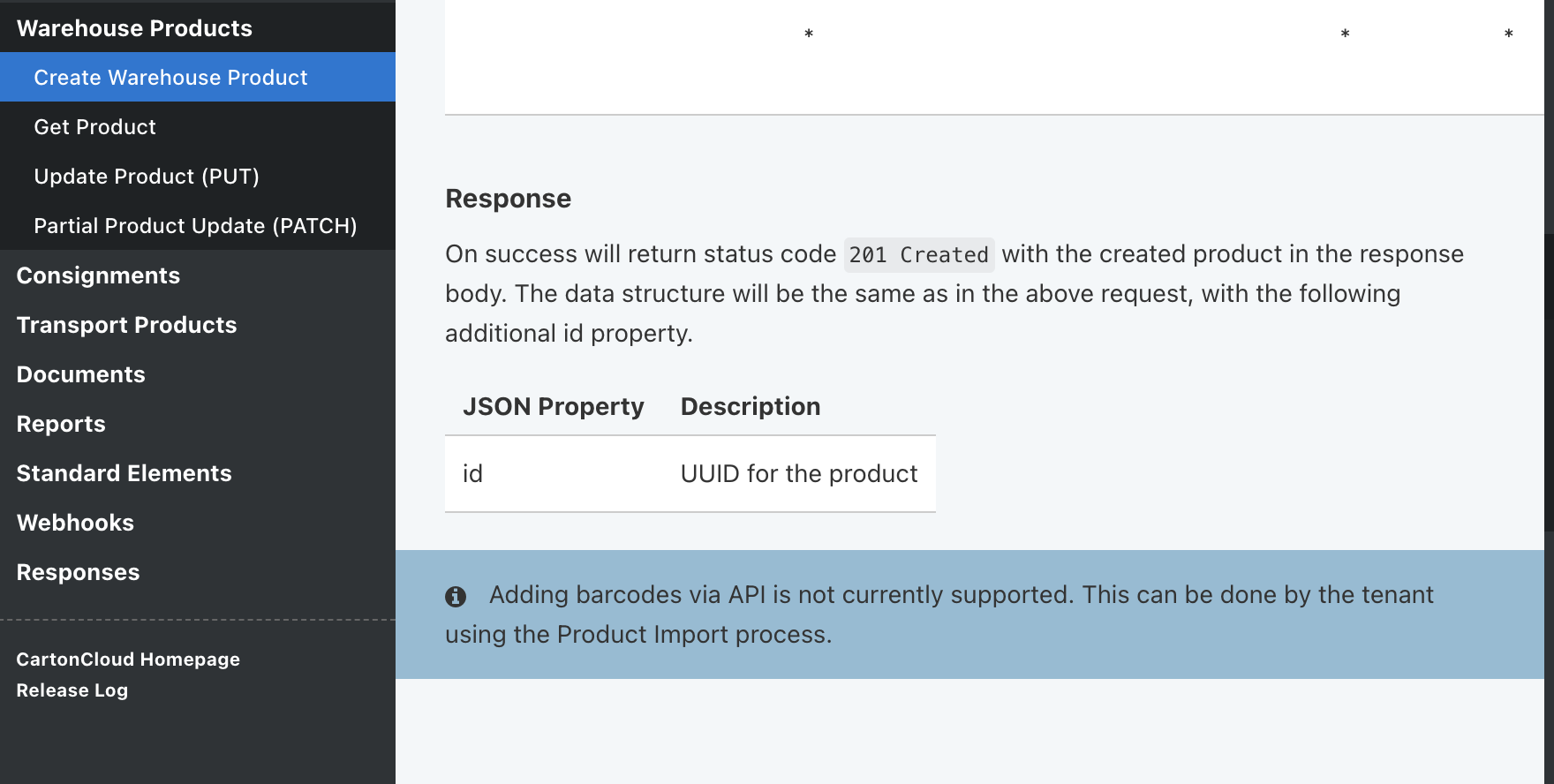Open Standard Elements section
The width and height of the screenshot is (1554, 784).
[x=124, y=473]
